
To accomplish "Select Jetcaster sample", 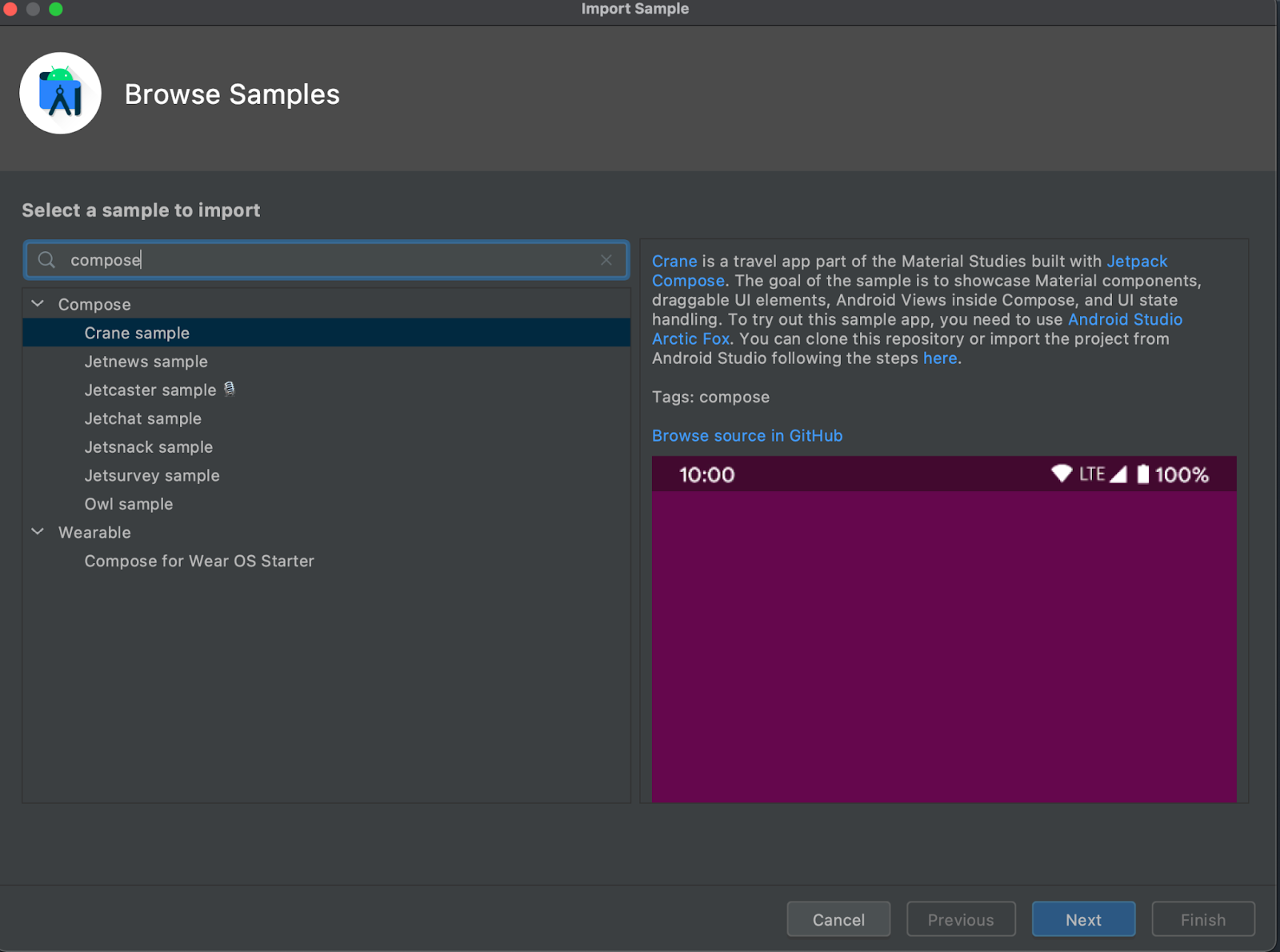I will click(326, 390).
